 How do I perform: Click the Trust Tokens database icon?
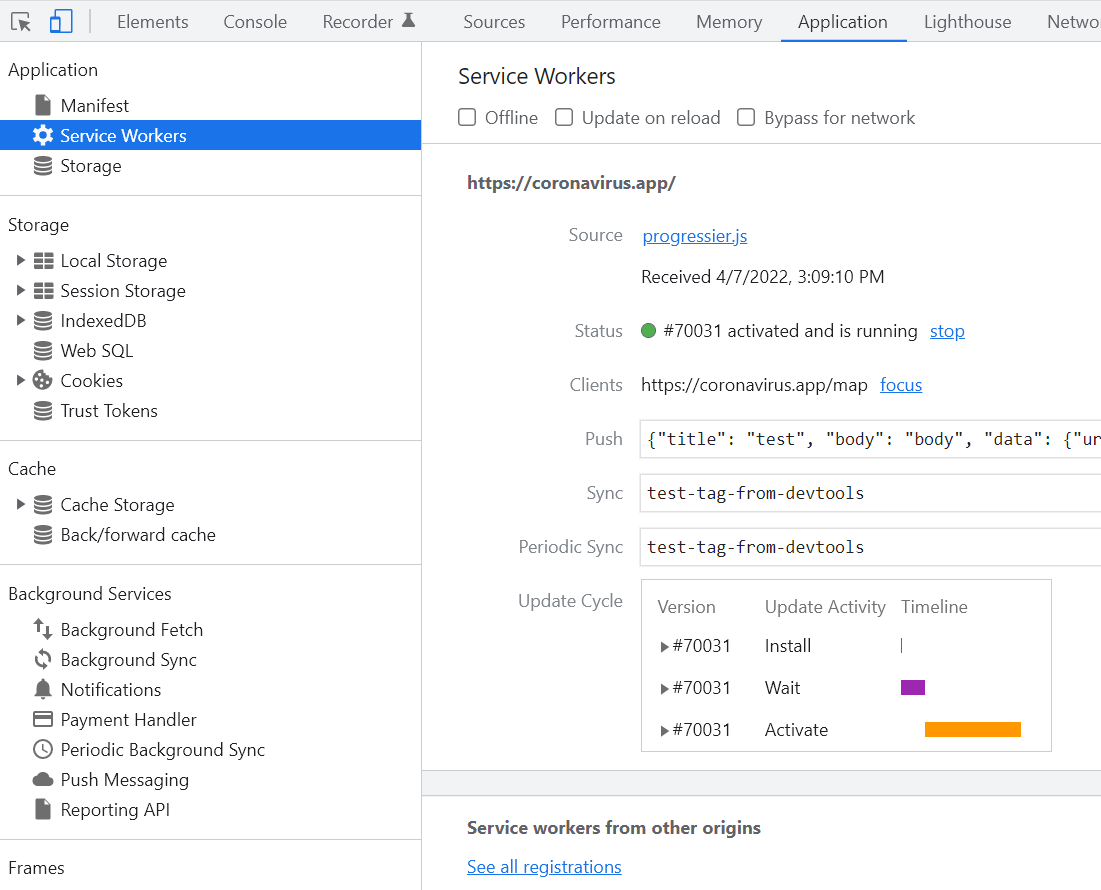pyautogui.click(x=43, y=411)
